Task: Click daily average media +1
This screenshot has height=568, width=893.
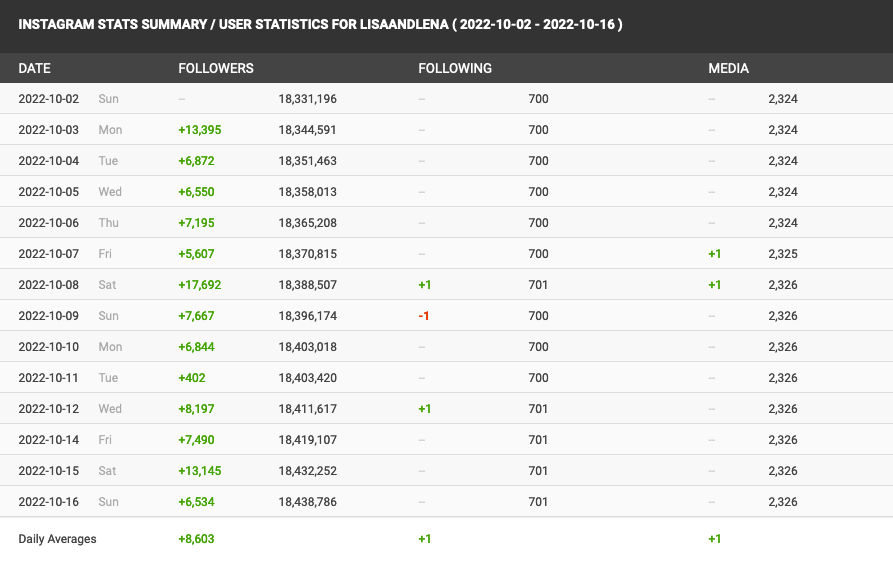Action: [x=715, y=539]
